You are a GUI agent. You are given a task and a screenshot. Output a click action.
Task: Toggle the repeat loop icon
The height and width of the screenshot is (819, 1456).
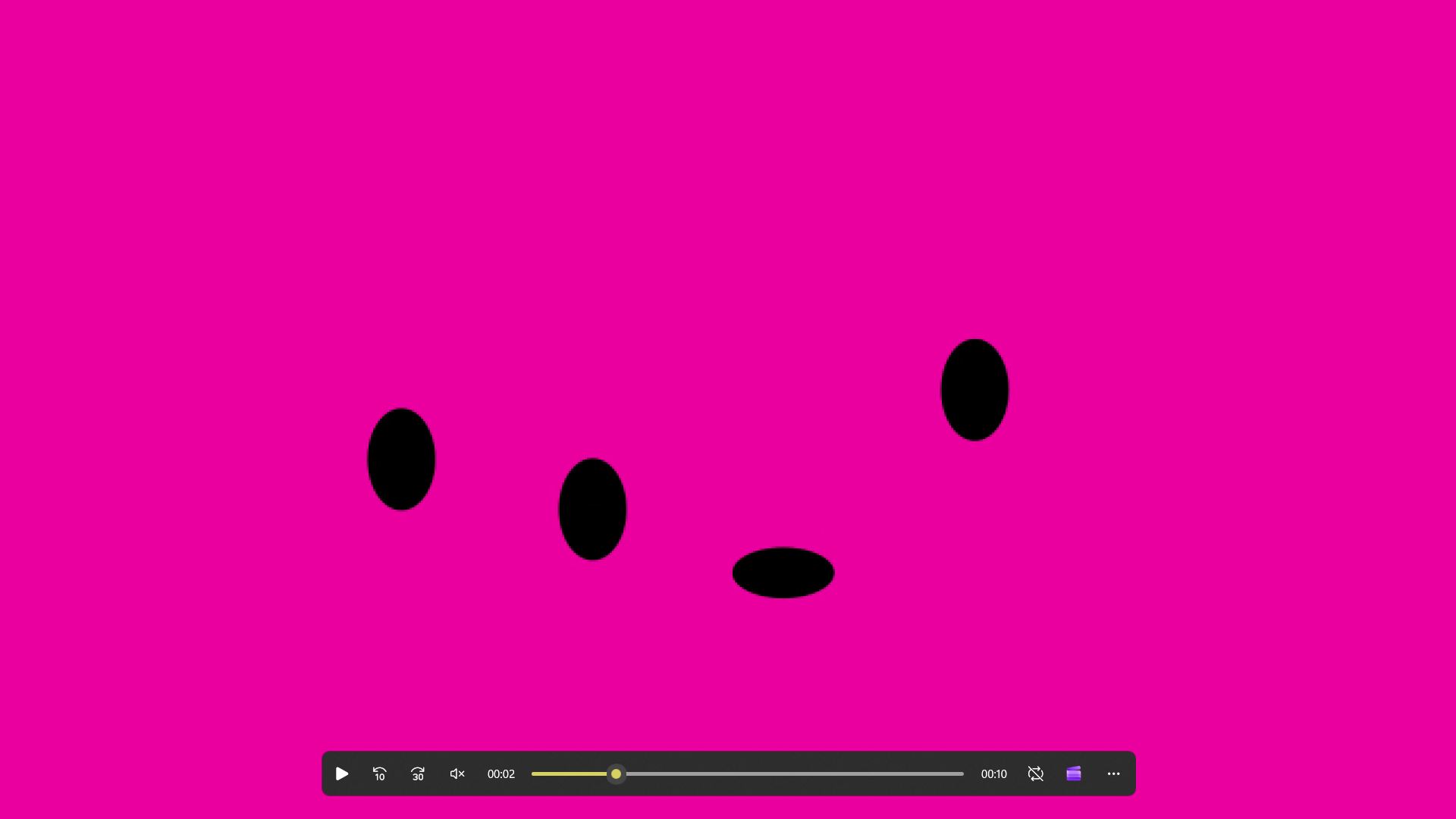1035,773
